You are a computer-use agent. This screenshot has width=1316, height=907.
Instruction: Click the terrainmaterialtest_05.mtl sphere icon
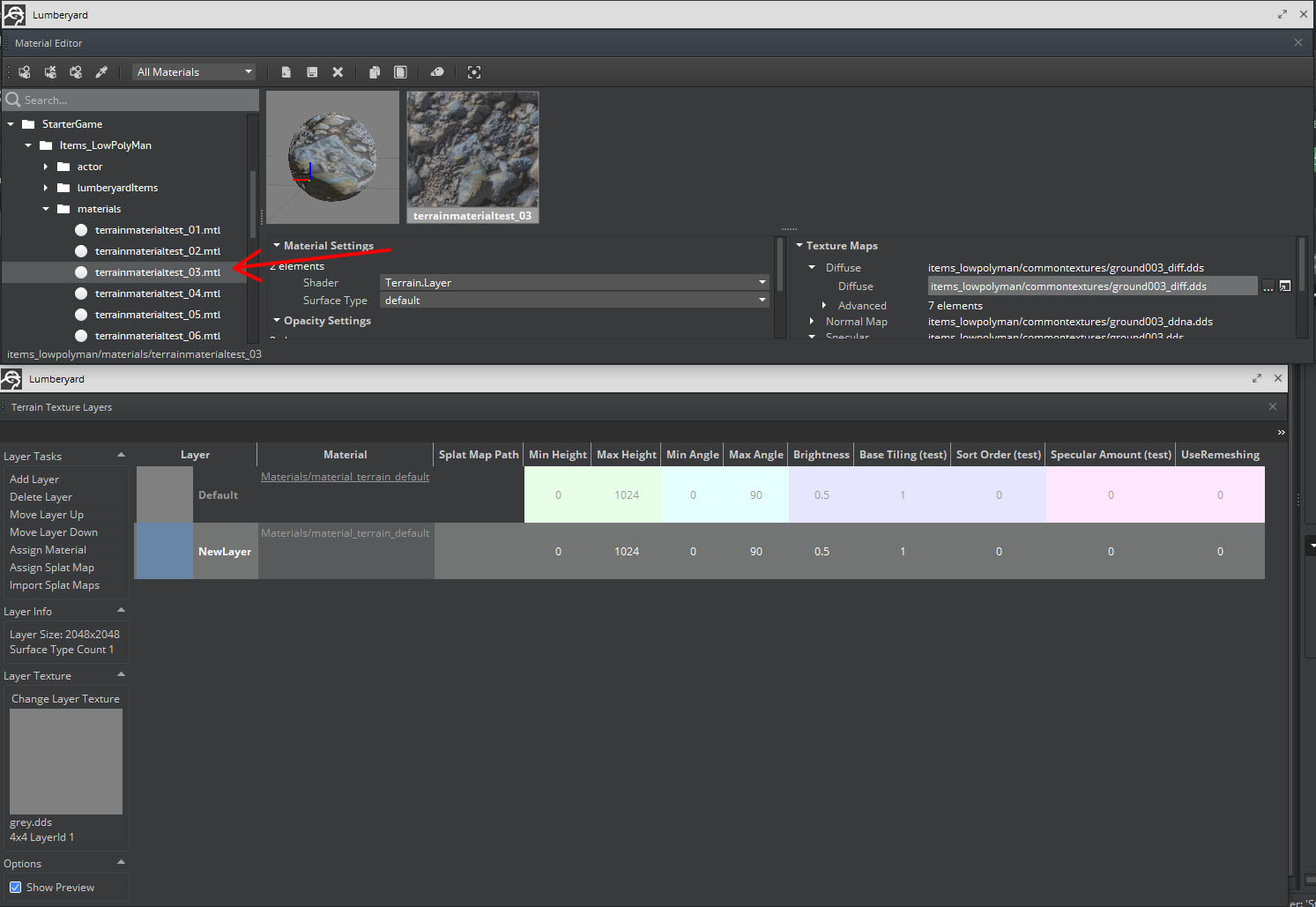click(x=81, y=315)
